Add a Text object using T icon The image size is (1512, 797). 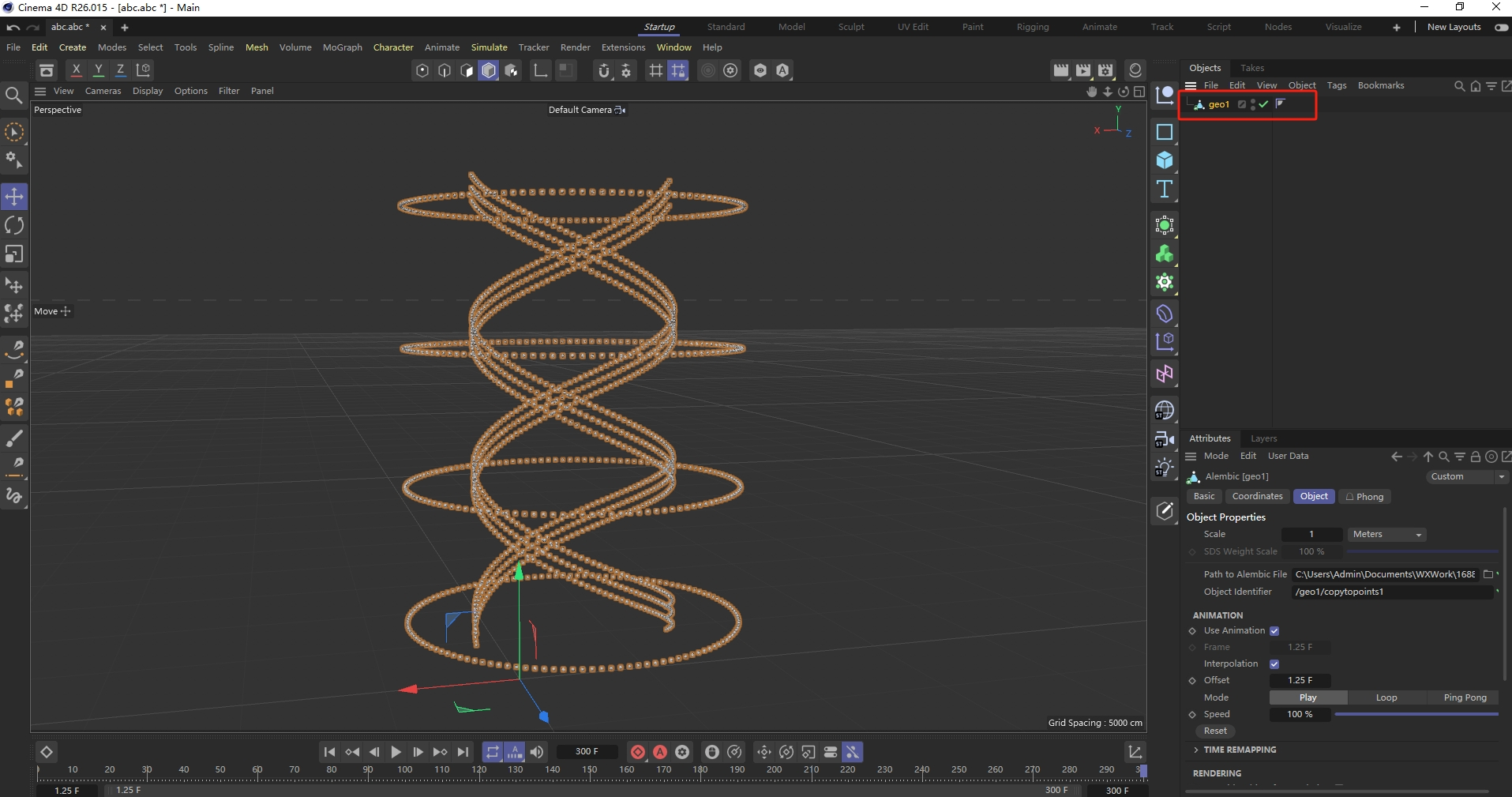click(x=1165, y=189)
